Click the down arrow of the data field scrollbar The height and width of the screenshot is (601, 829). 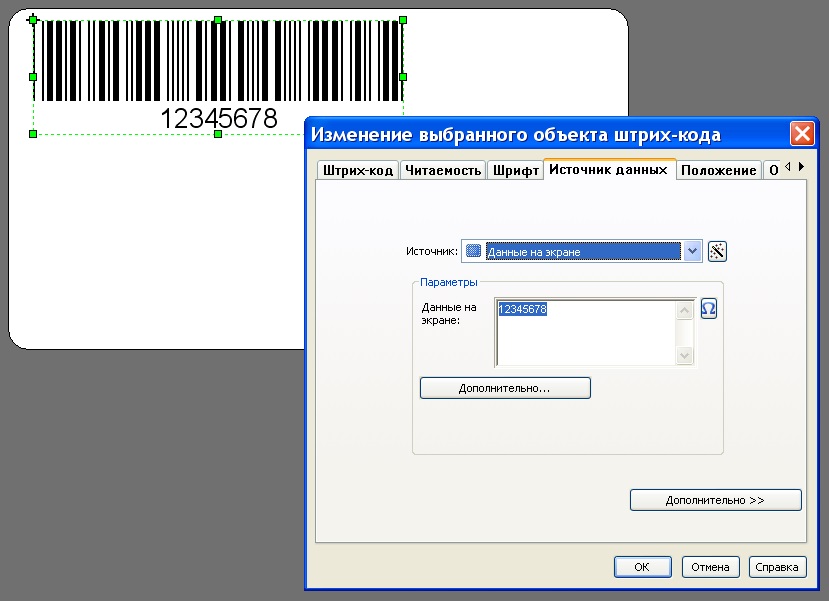pyautogui.click(x=685, y=355)
